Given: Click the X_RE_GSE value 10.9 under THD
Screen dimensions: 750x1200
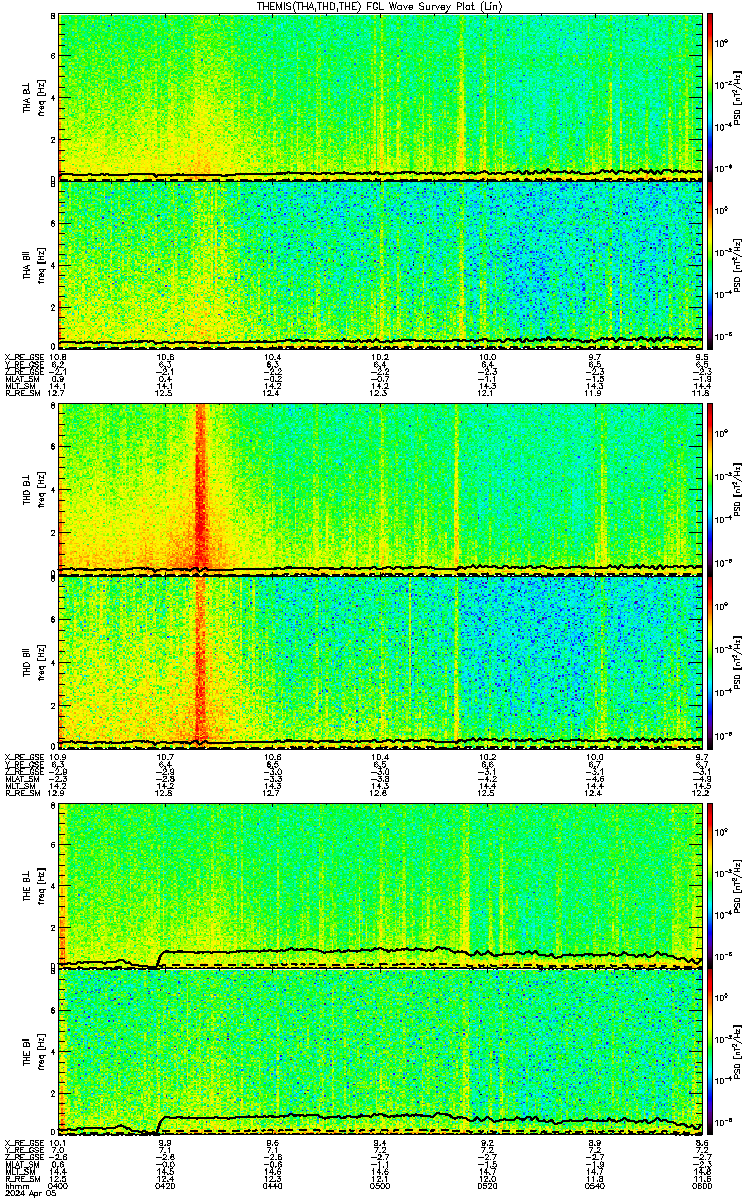Looking at the screenshot, I should (x=58, y=757).
